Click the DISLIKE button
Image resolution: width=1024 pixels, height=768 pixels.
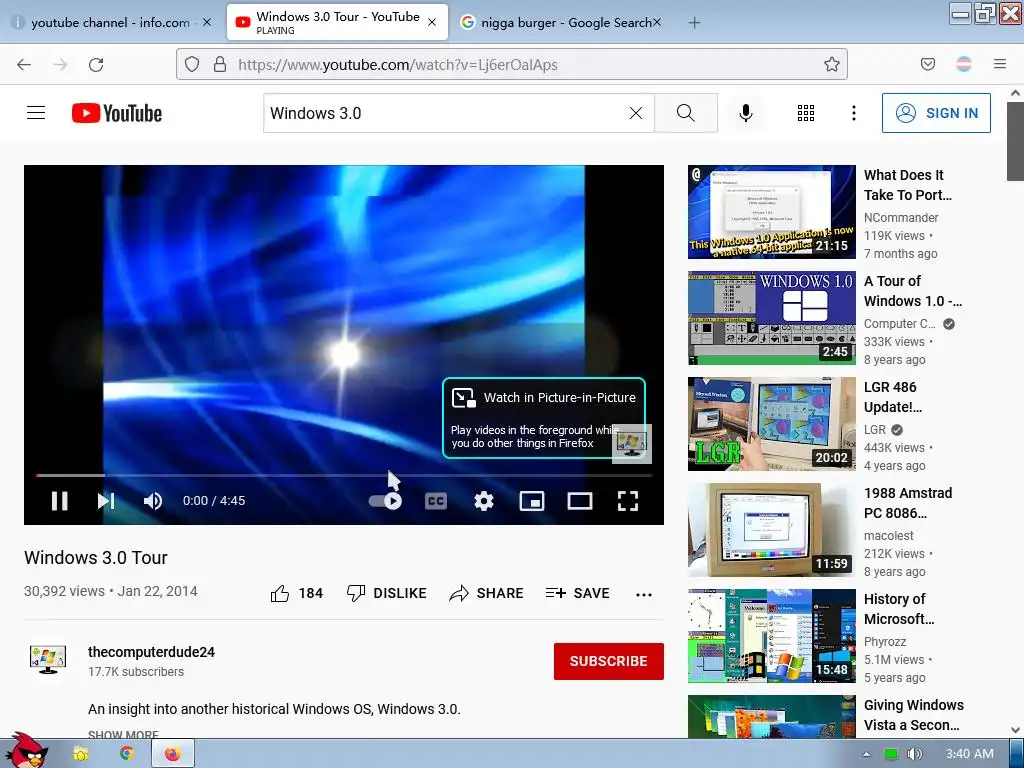pyautogui.click(x=387, y=593)
